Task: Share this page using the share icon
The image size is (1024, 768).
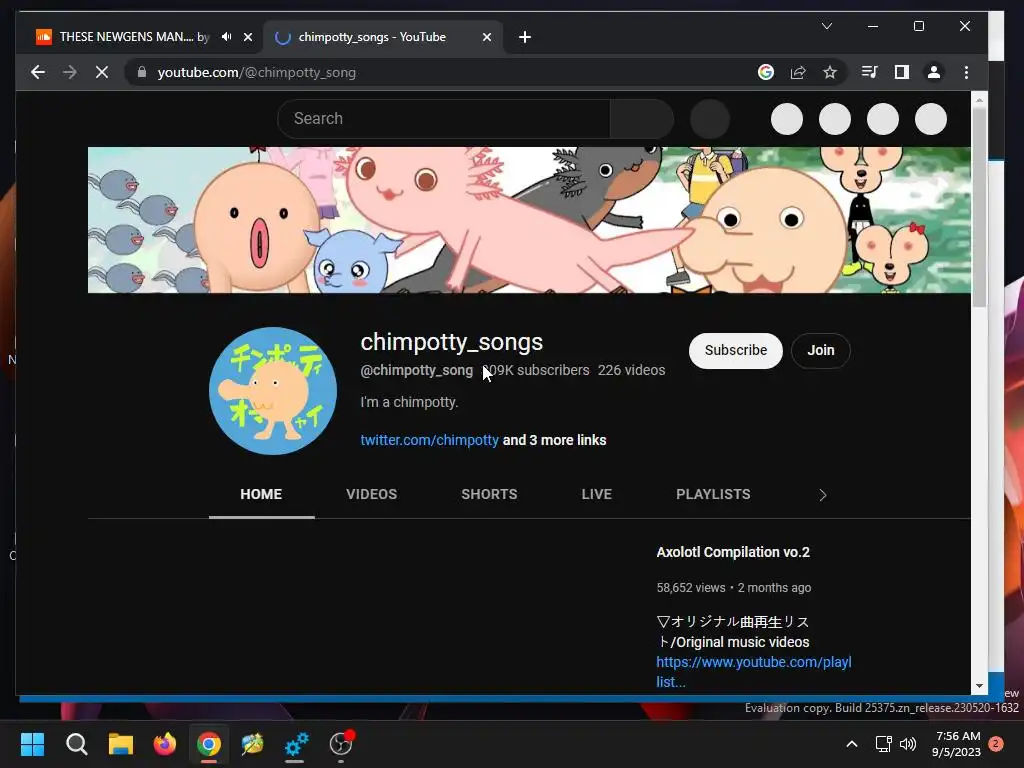Action: click(798, 72)
